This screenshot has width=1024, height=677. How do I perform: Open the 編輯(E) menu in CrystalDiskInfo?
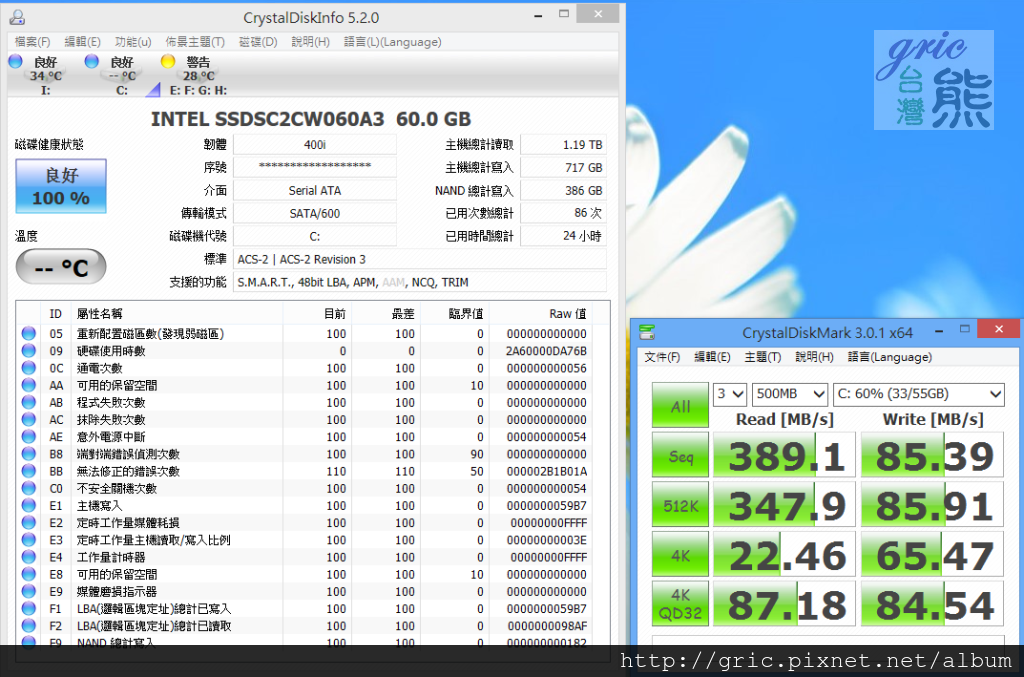pos(82,42)
